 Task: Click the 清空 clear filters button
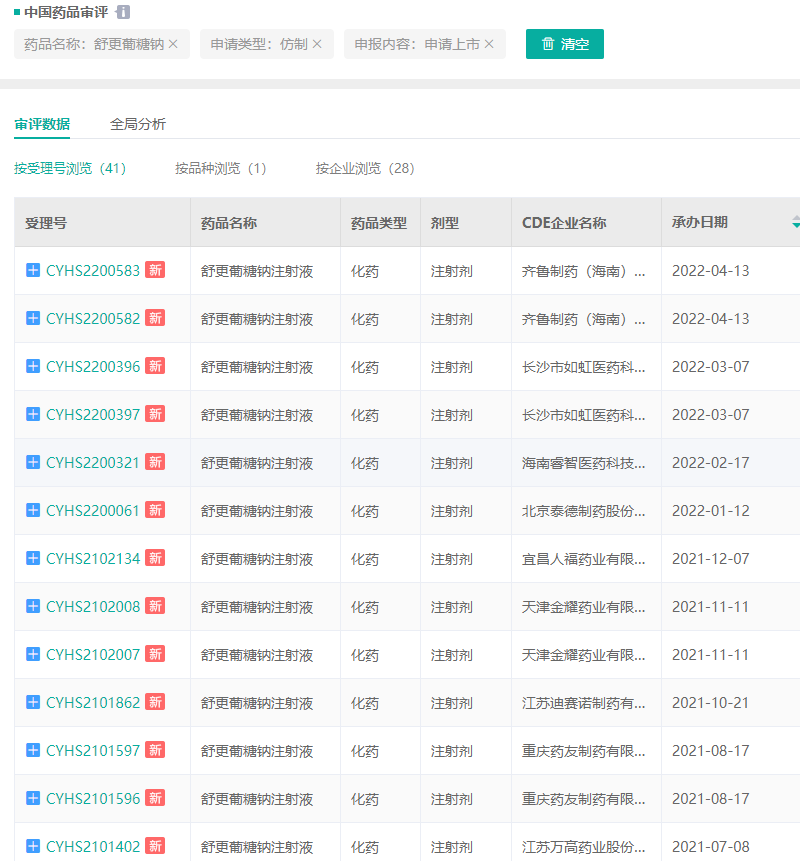[x=565, y=44]
